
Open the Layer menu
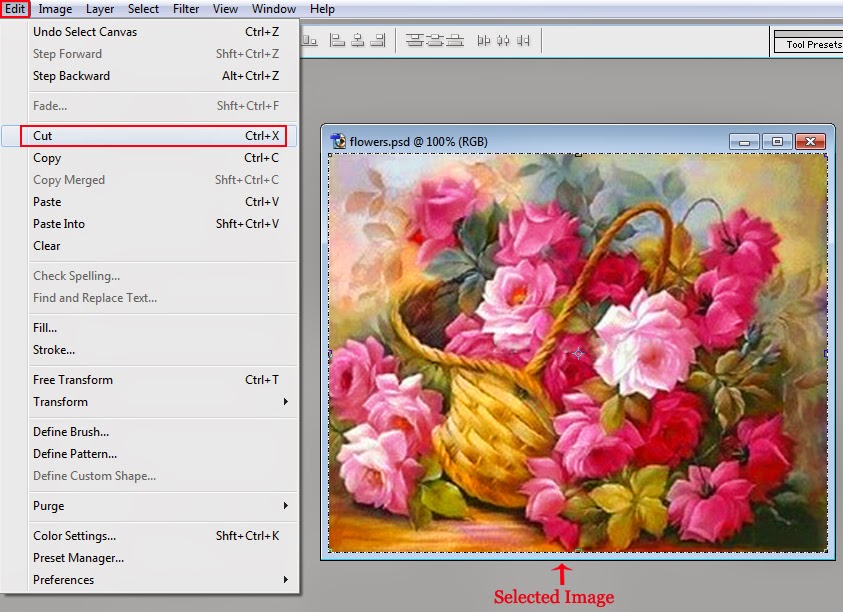99,9
